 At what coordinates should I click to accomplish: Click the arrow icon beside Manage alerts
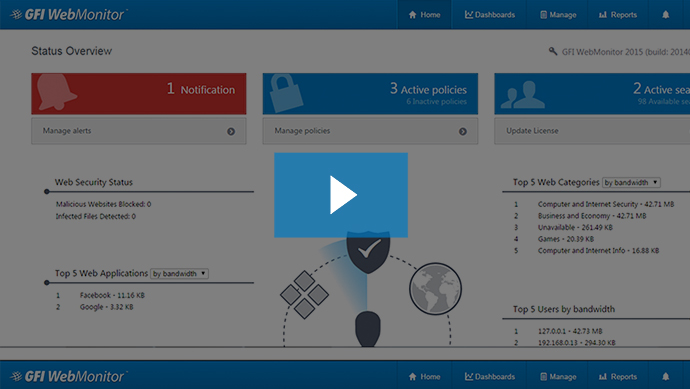(231, 131)
